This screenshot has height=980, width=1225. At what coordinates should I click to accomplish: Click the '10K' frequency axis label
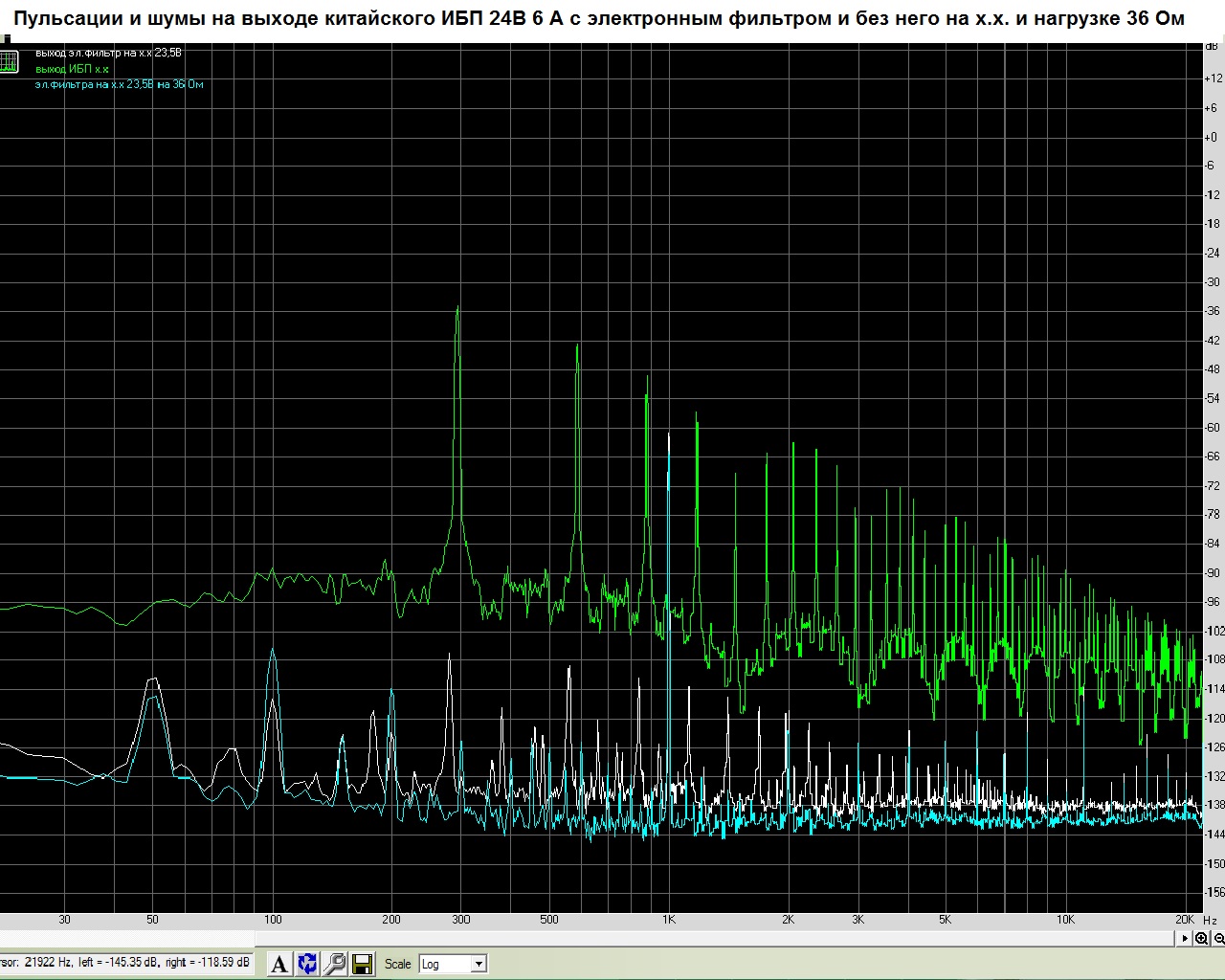click(x=1065, y=920)
